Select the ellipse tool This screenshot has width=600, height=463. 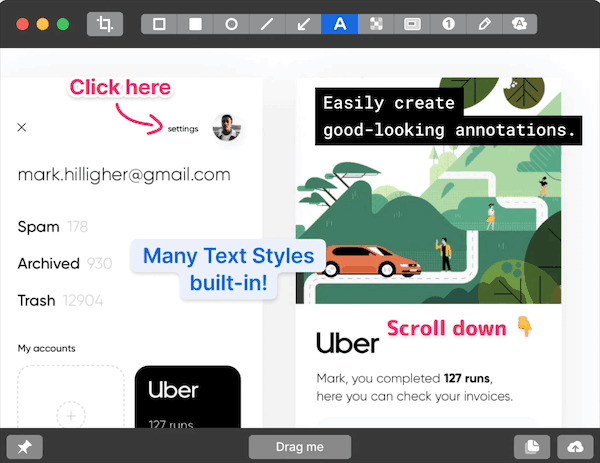pyautogui.click(x=231, y=24)
